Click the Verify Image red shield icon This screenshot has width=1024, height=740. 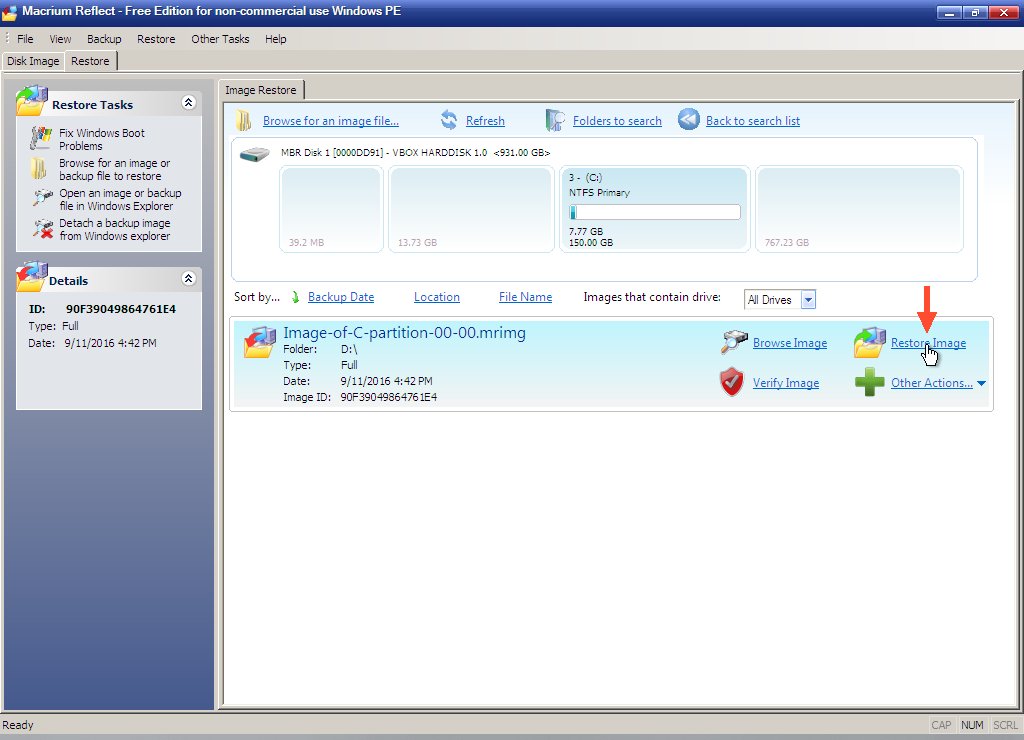tap(732, 383)
